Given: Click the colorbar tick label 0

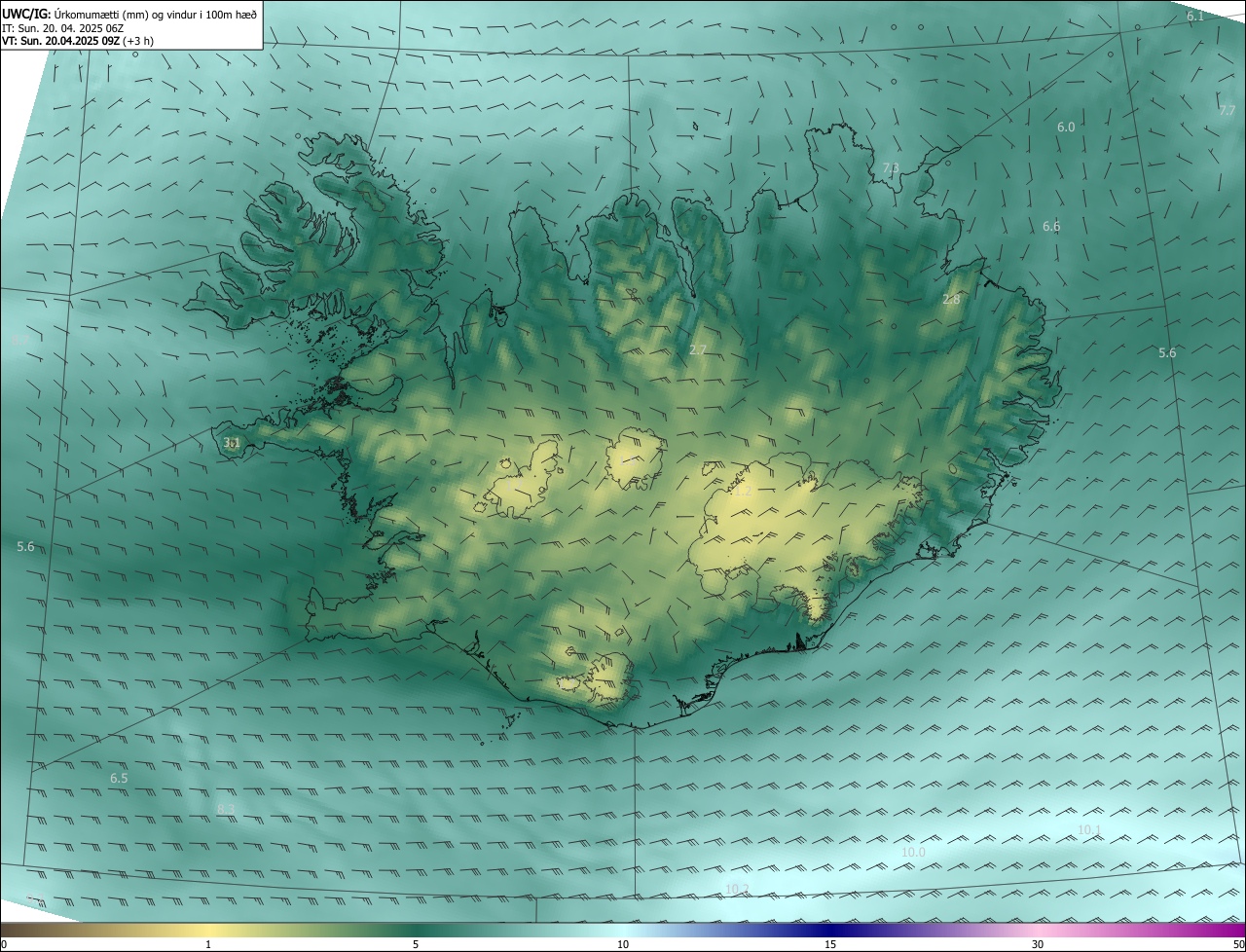Looking at the screenshot, I should coord(4,944).
